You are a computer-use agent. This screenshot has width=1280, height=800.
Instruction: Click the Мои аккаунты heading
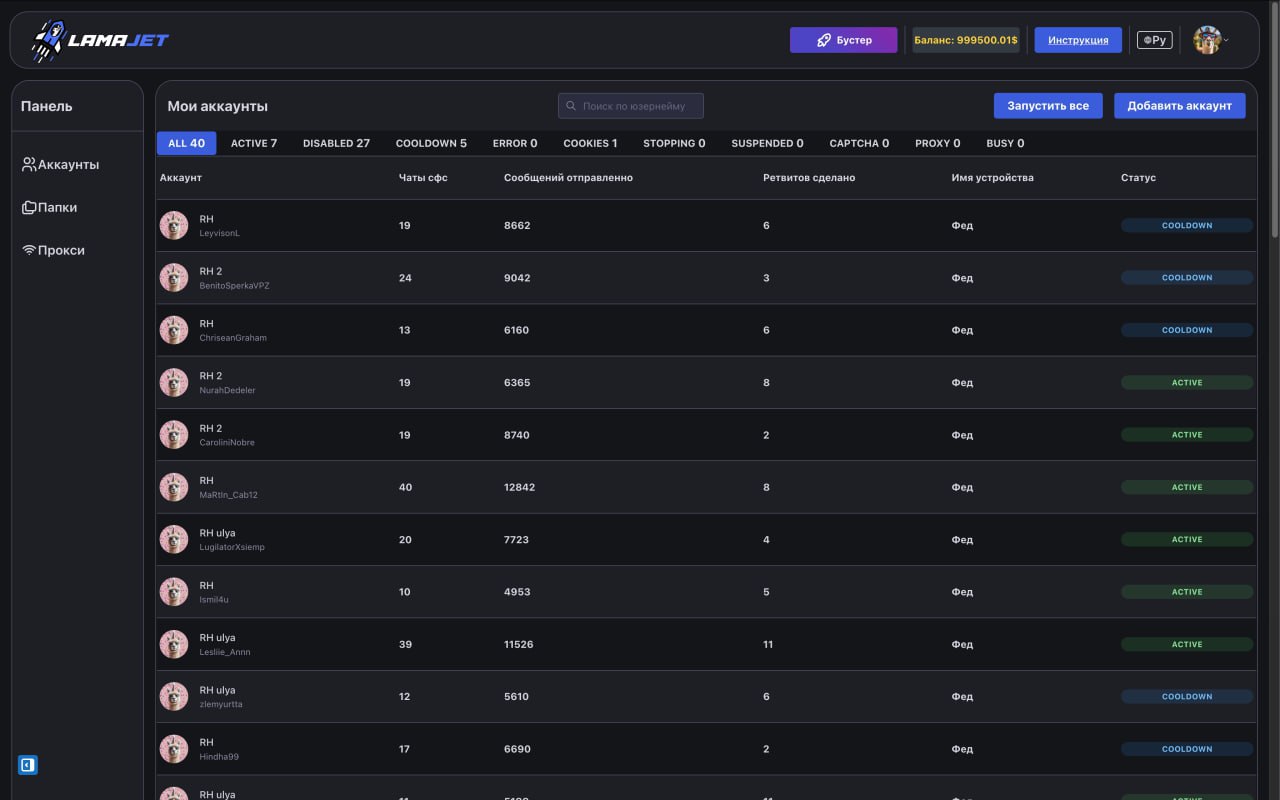(217, 106)
